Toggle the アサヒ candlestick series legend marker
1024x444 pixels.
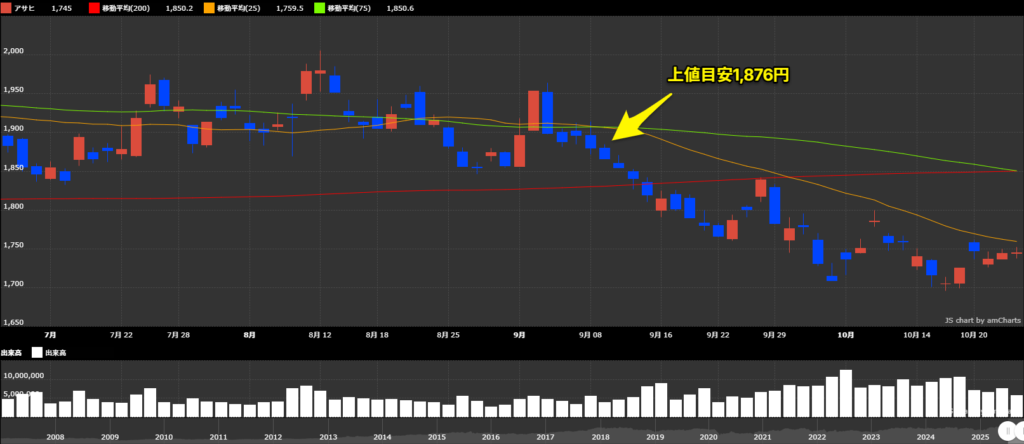pos(7,8)
